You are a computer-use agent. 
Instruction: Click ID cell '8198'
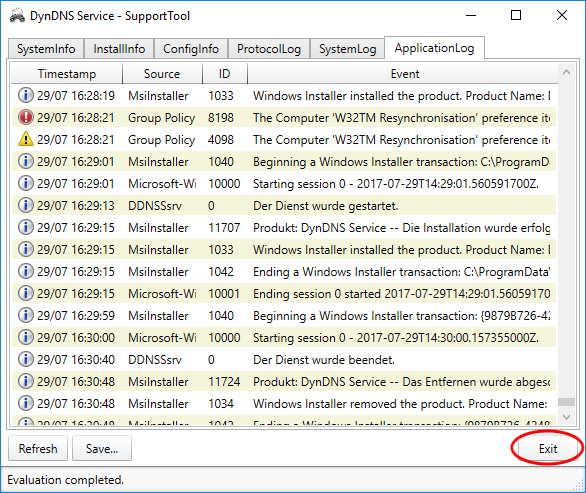point(221,118)
